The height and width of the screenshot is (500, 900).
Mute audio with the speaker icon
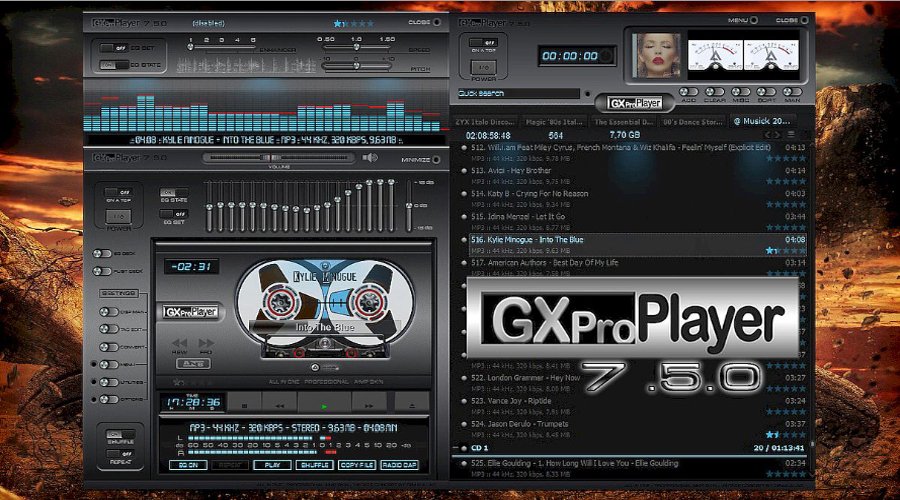(x=370, y=157)
